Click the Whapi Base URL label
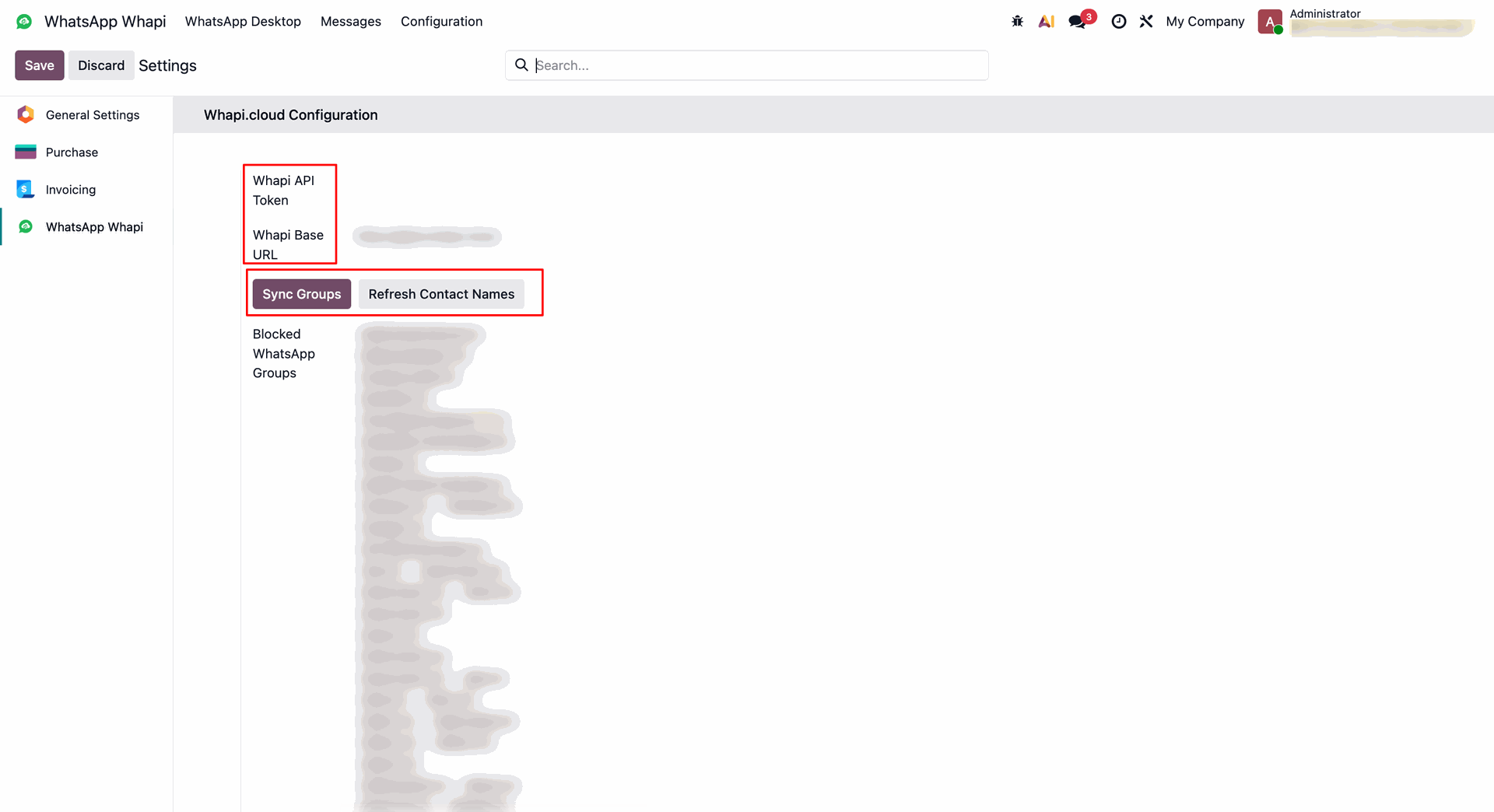The width and height of the screenshot is (1494, 812). click(x=288, y=245)
